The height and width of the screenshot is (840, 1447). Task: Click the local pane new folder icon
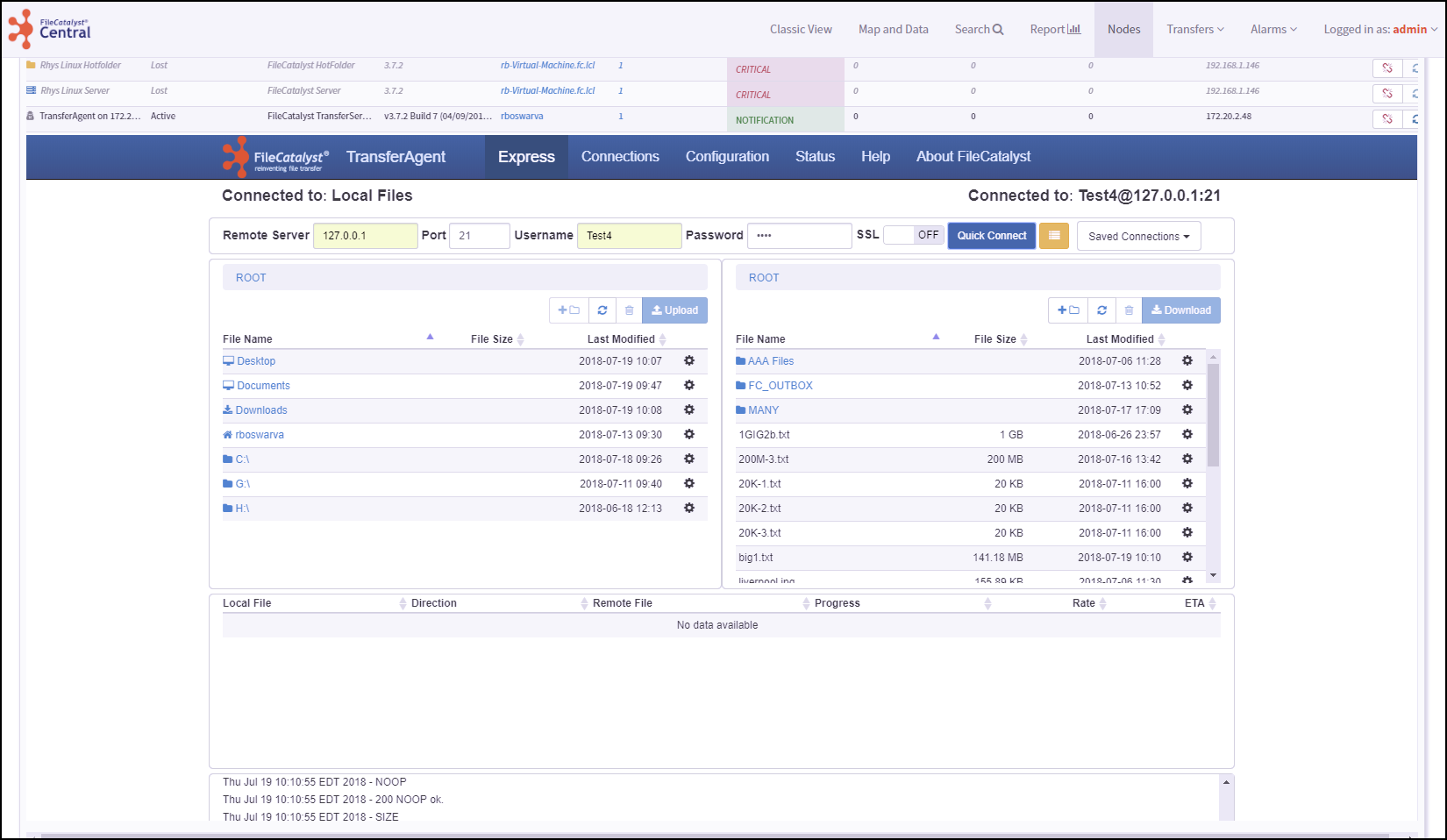pyautogui.click(x=568, y=310)
